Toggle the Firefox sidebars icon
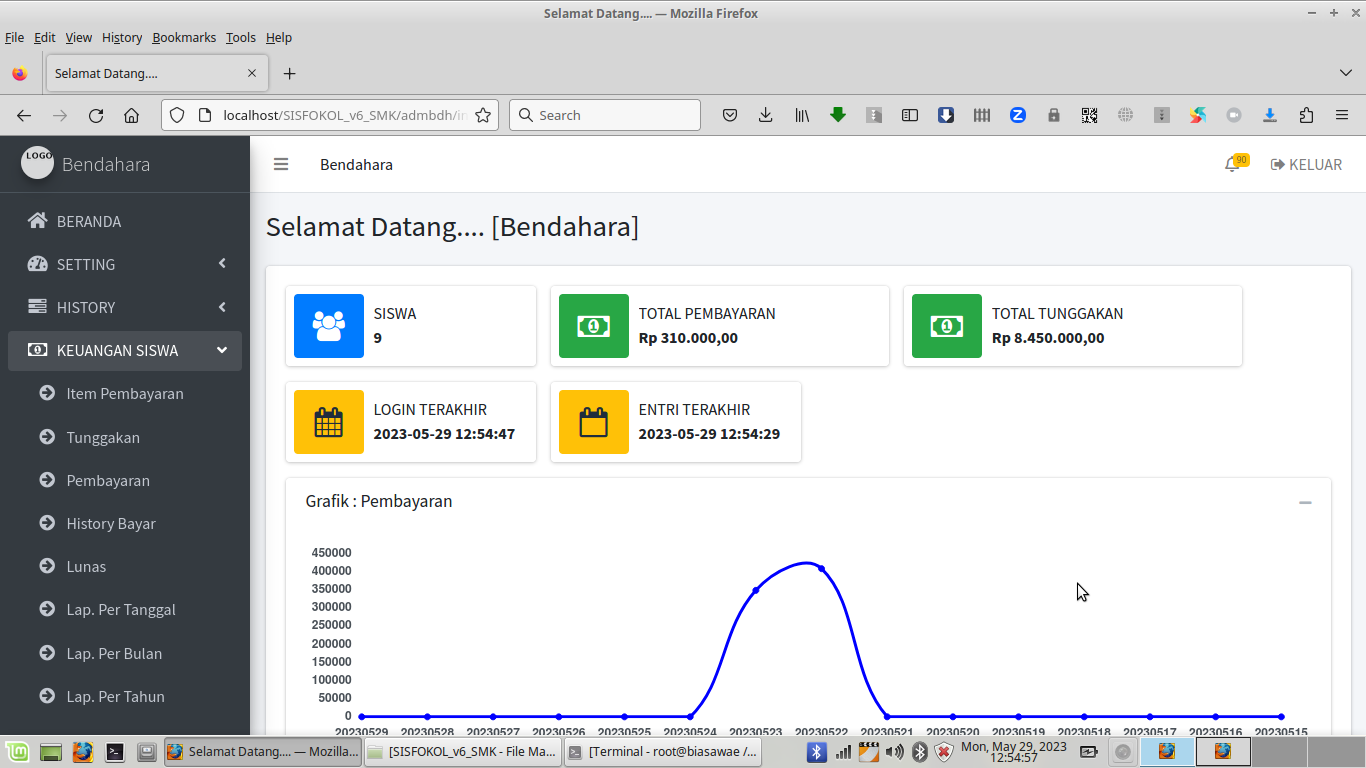 click(910, 115)
